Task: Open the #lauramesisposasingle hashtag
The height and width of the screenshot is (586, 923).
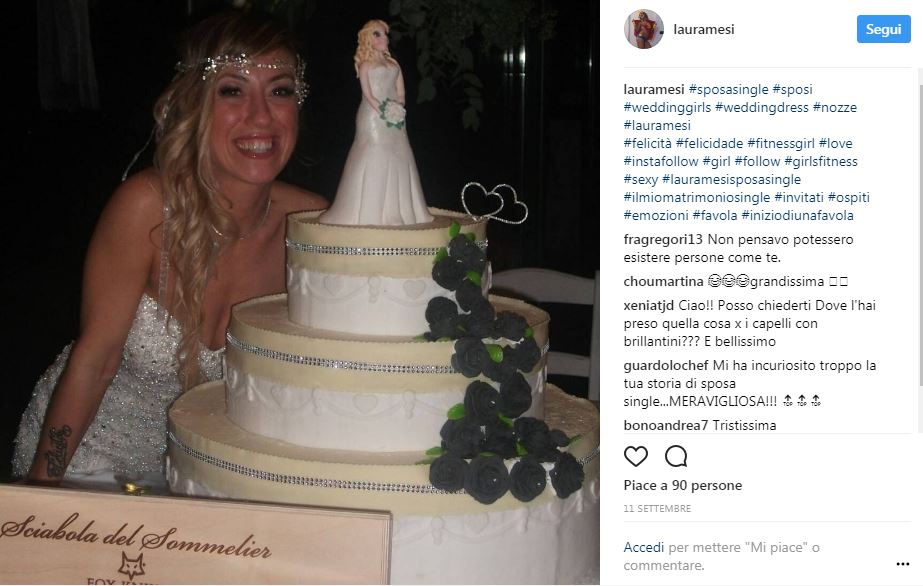Action: pos(731,179)
